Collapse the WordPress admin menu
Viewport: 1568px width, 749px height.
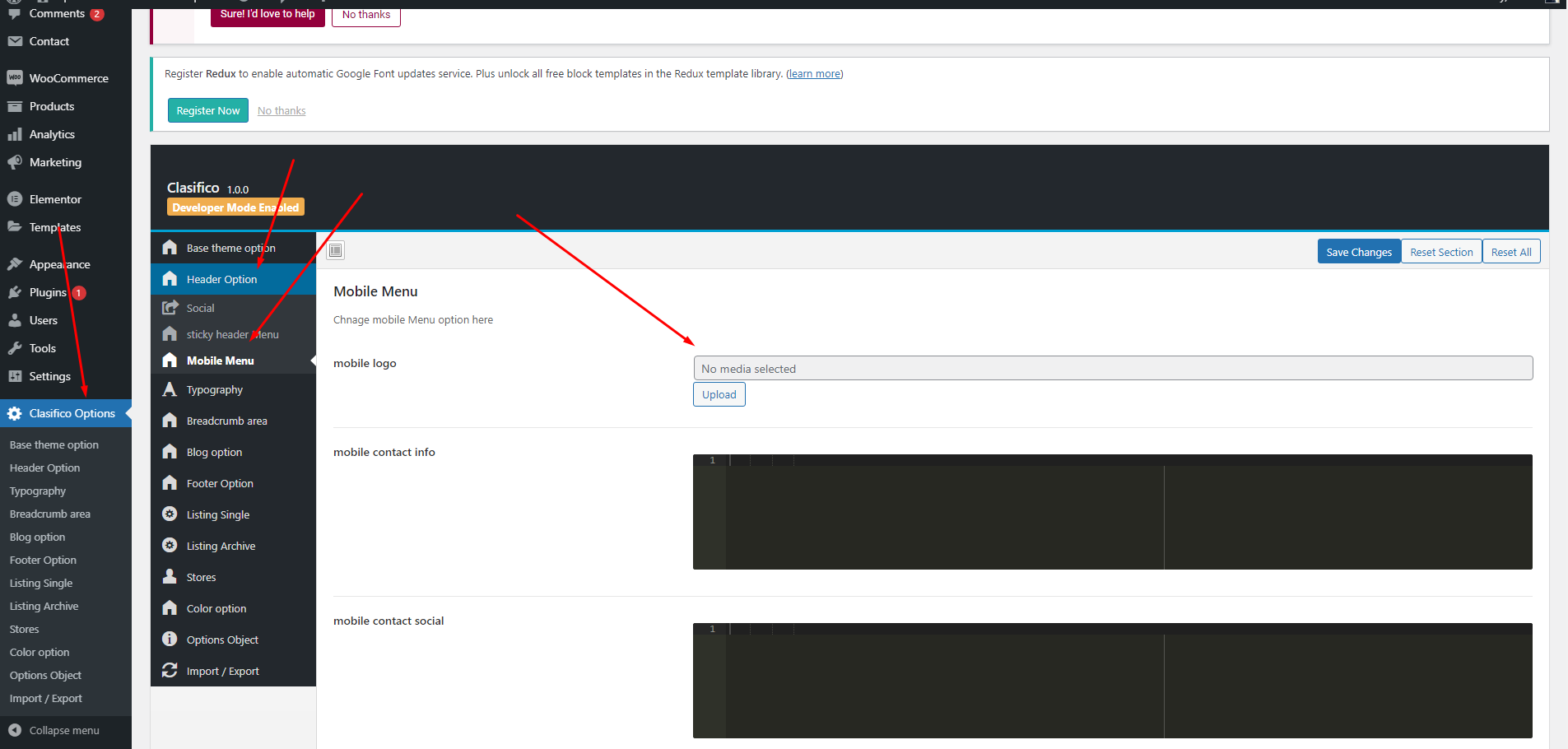pyautogui.click(x=54, y=730)
